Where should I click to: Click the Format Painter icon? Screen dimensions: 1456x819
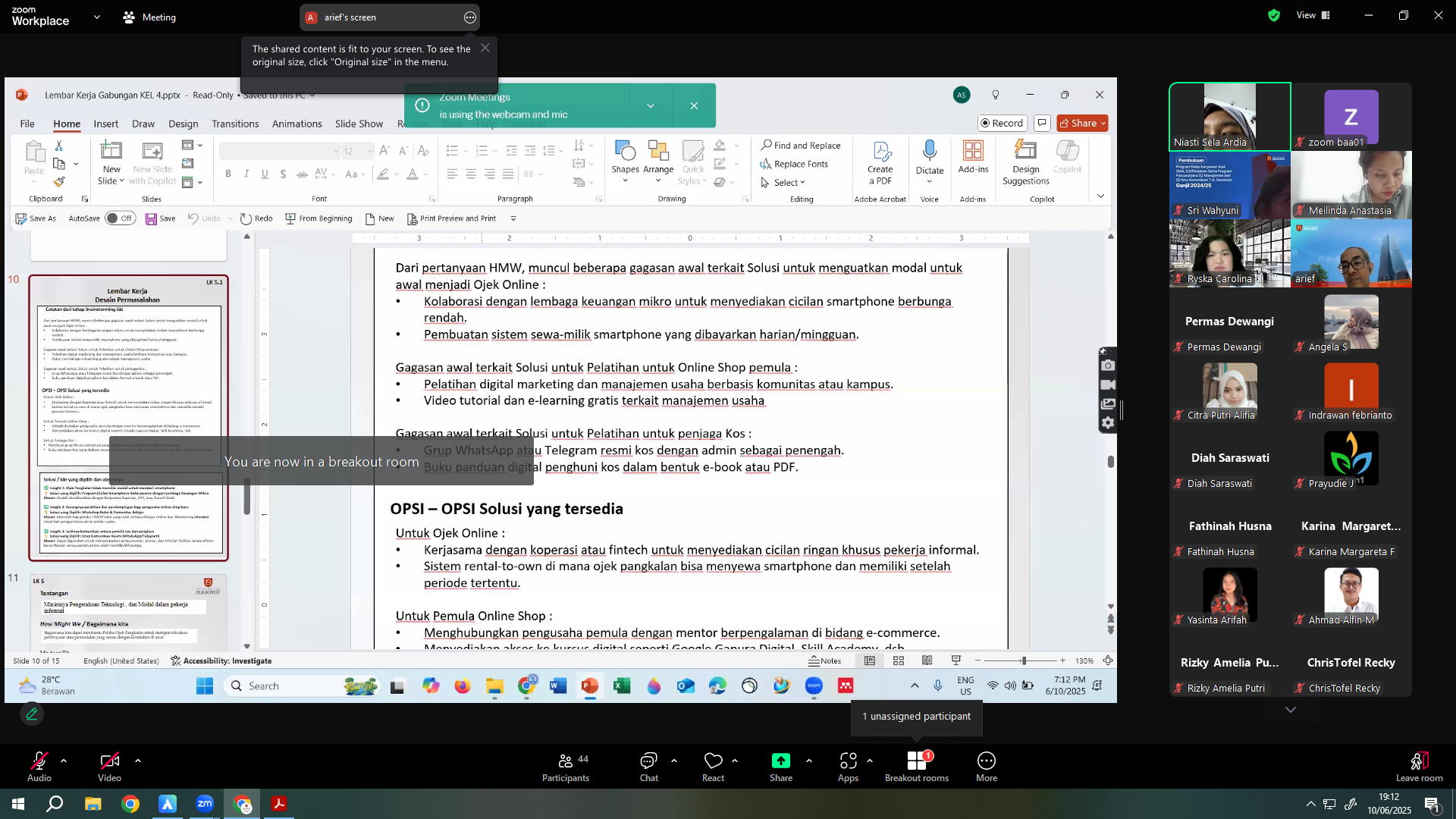(x=59, y=182)
